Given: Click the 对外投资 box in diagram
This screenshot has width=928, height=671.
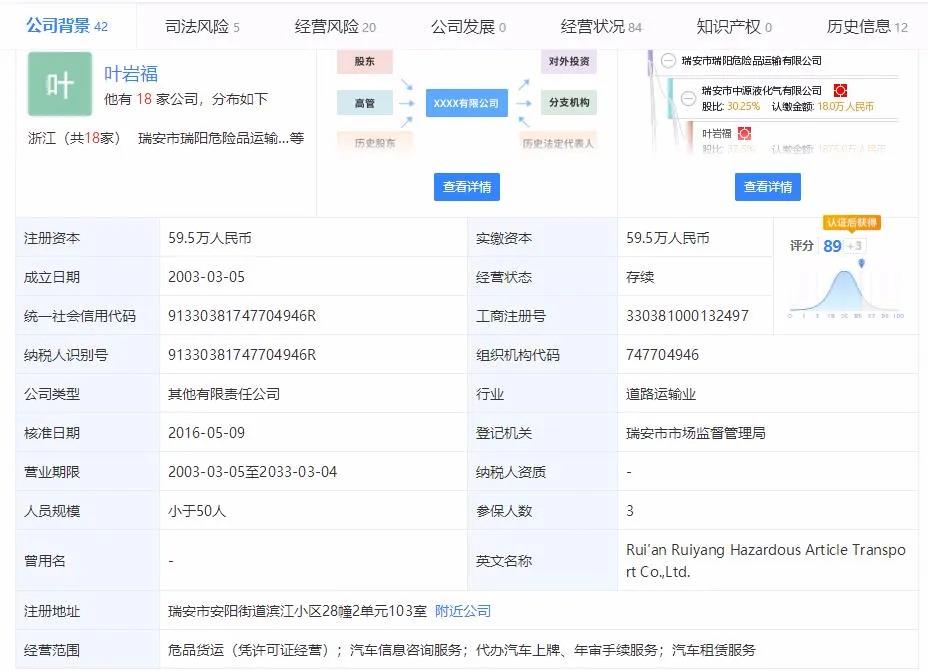Looking at the screenshot, I should pos(568,62).
